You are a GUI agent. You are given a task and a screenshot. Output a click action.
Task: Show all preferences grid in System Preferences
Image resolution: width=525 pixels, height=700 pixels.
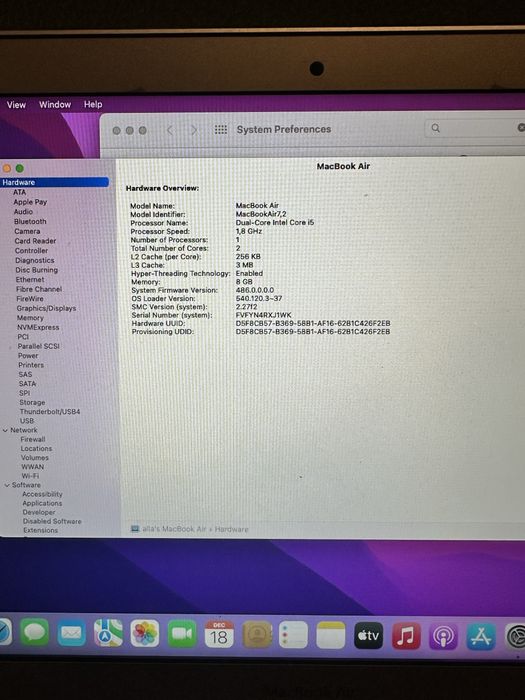pos(221,130)
